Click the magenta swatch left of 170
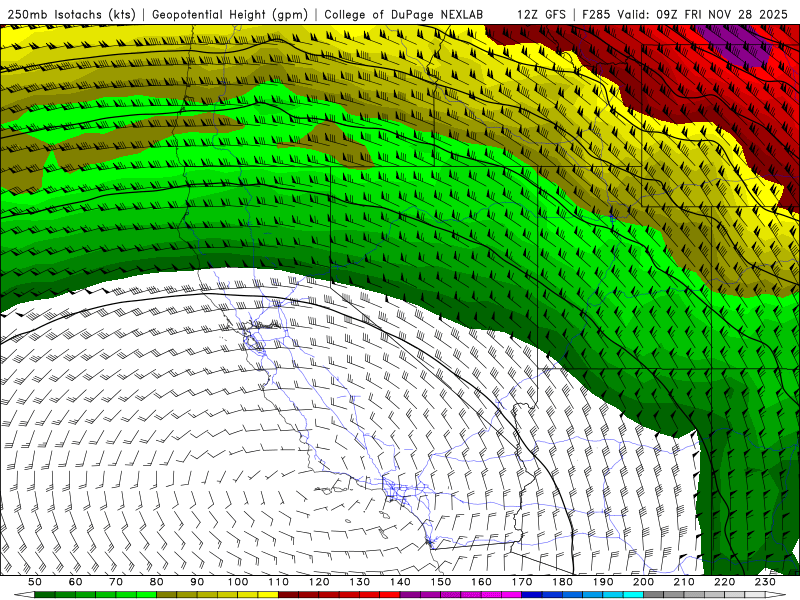Viewport: 800px width, 600px height. 511,594
